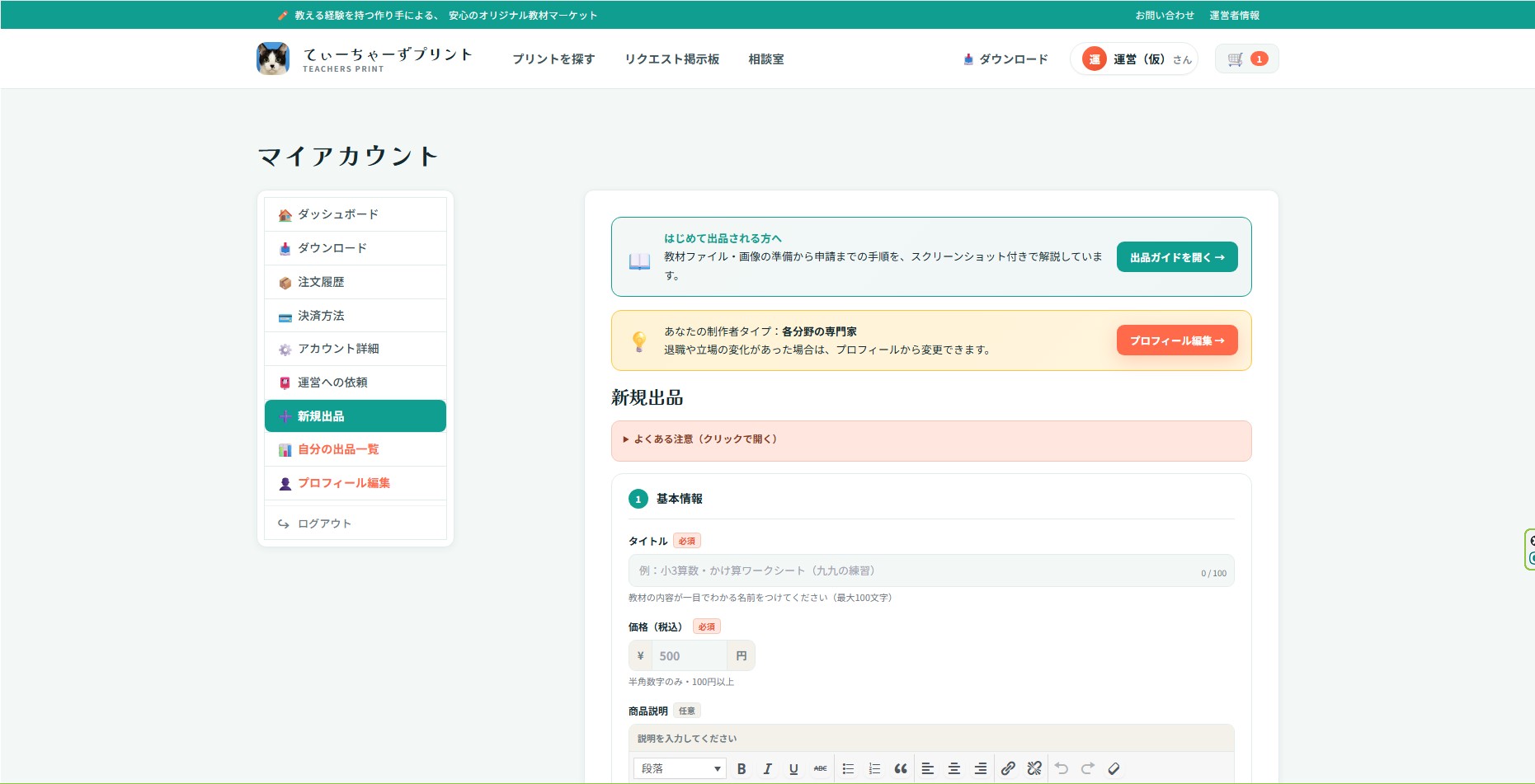Open ダウンロード in account sidebar
The image size is (1535, 784).
click(355, 248)
